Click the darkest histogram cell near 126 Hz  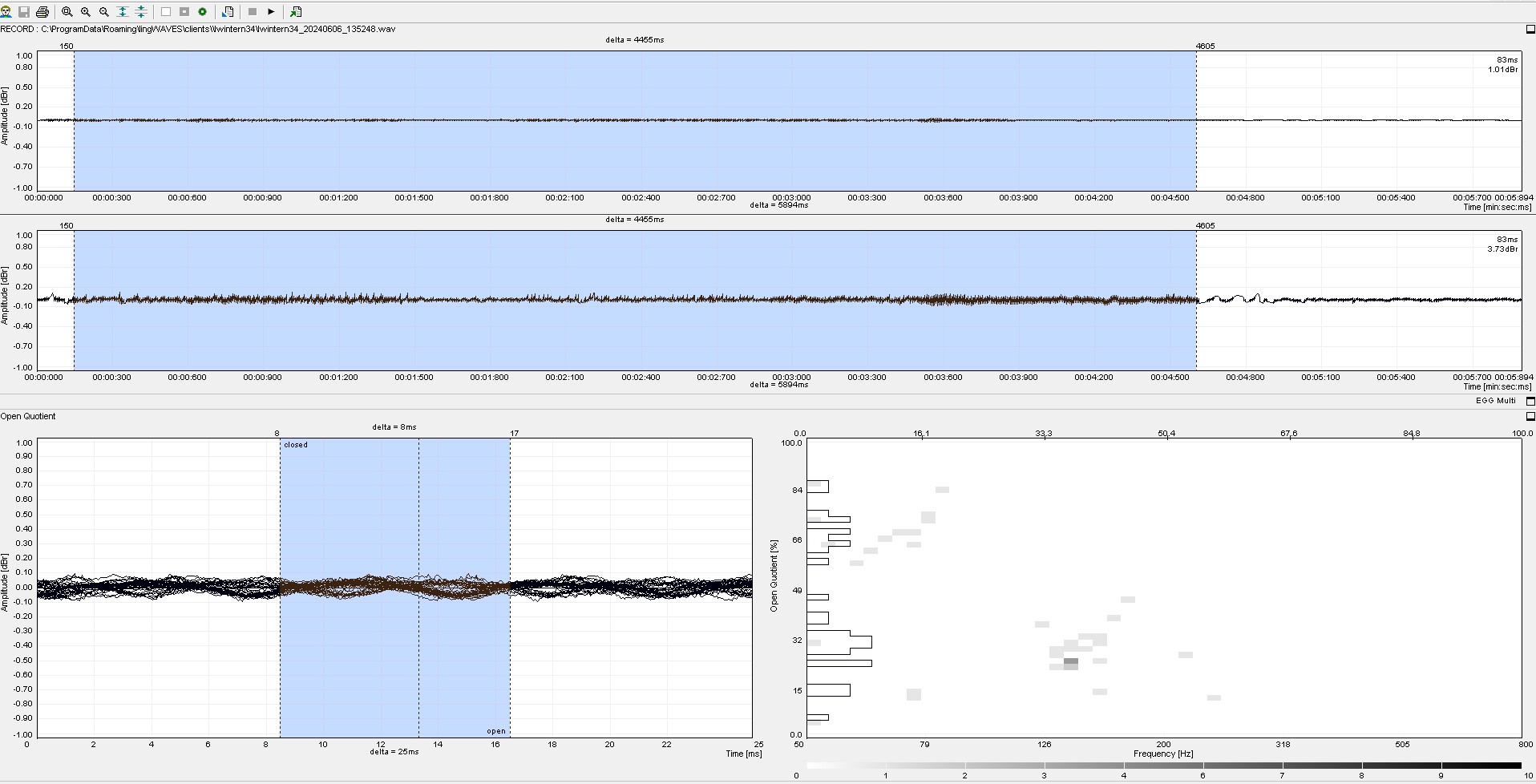1070,662
